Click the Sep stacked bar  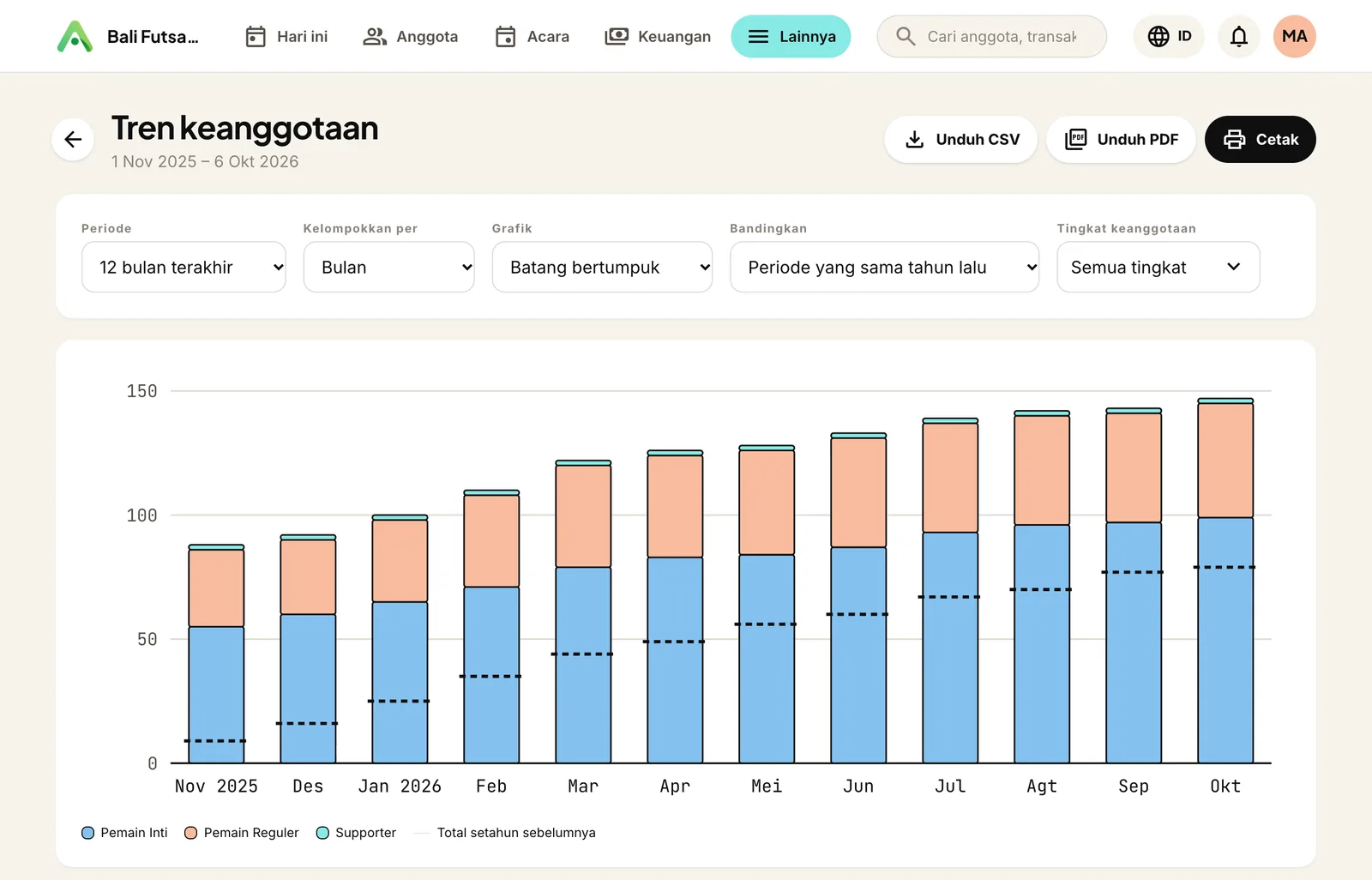point(1134,586)
